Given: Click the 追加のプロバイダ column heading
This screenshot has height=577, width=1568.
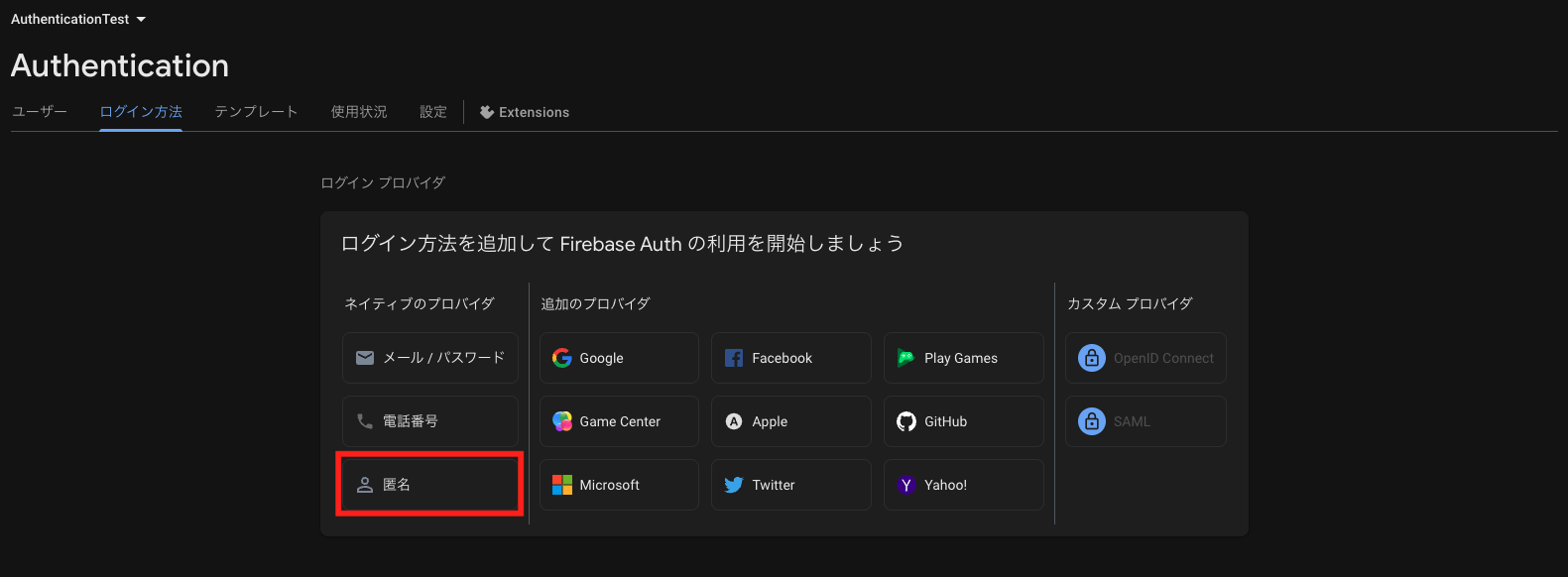Looking at the screenshot, I should (x=595, y=303).
